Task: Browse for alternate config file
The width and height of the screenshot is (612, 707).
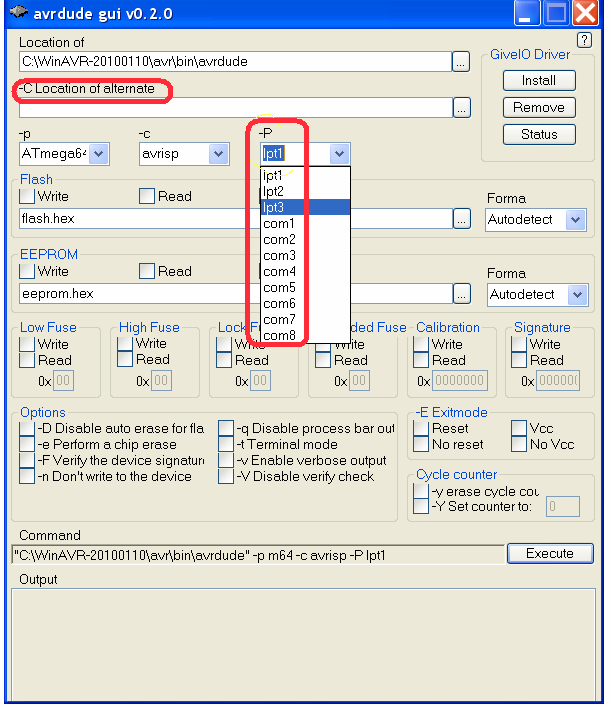Action: (x=461, y=108)
